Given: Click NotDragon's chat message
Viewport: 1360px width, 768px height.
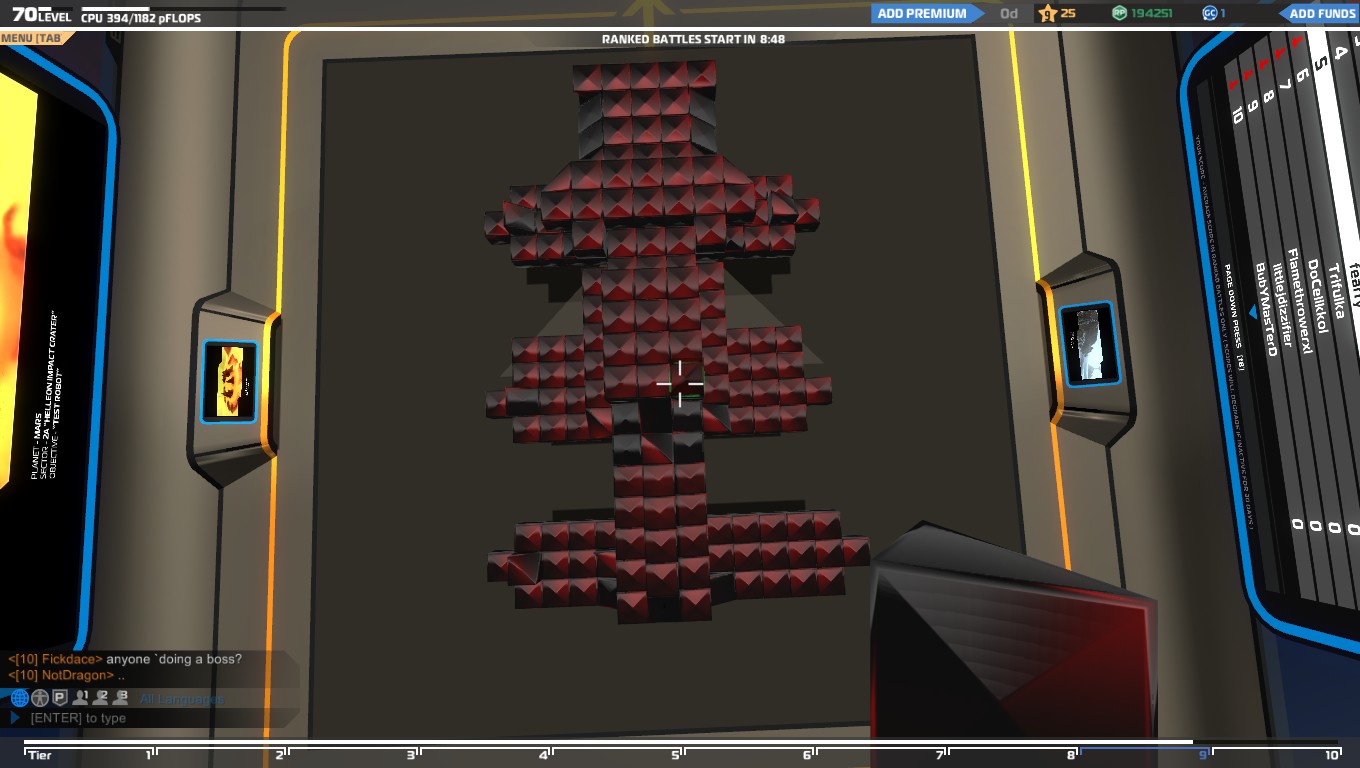Looking at the screenshot, I should pos(66,675).
